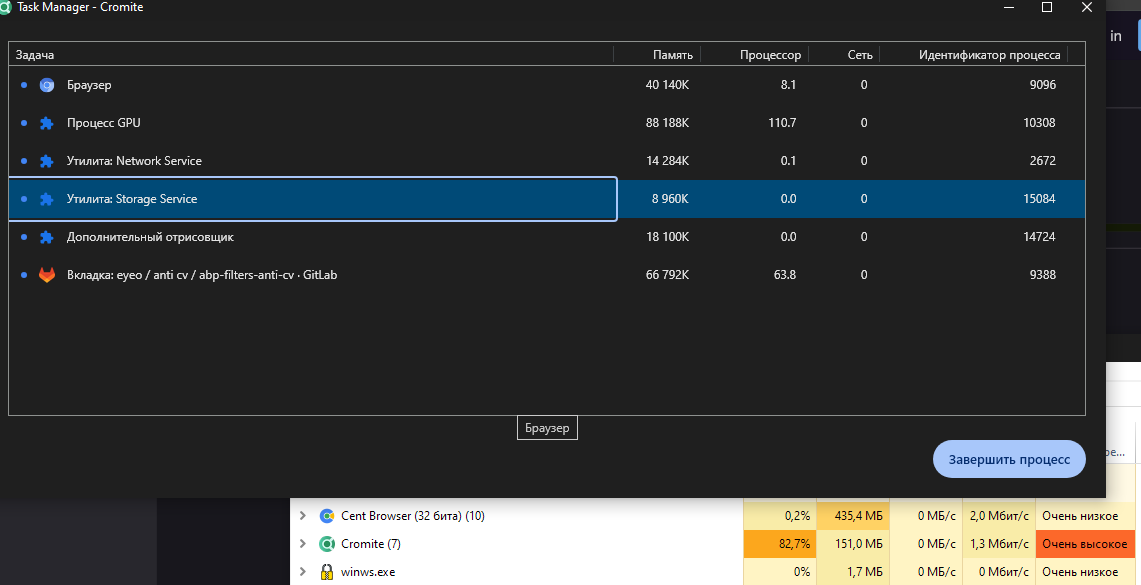Expand the Cromite process group
Screen dimensions: 1141x585
point(303,544)
